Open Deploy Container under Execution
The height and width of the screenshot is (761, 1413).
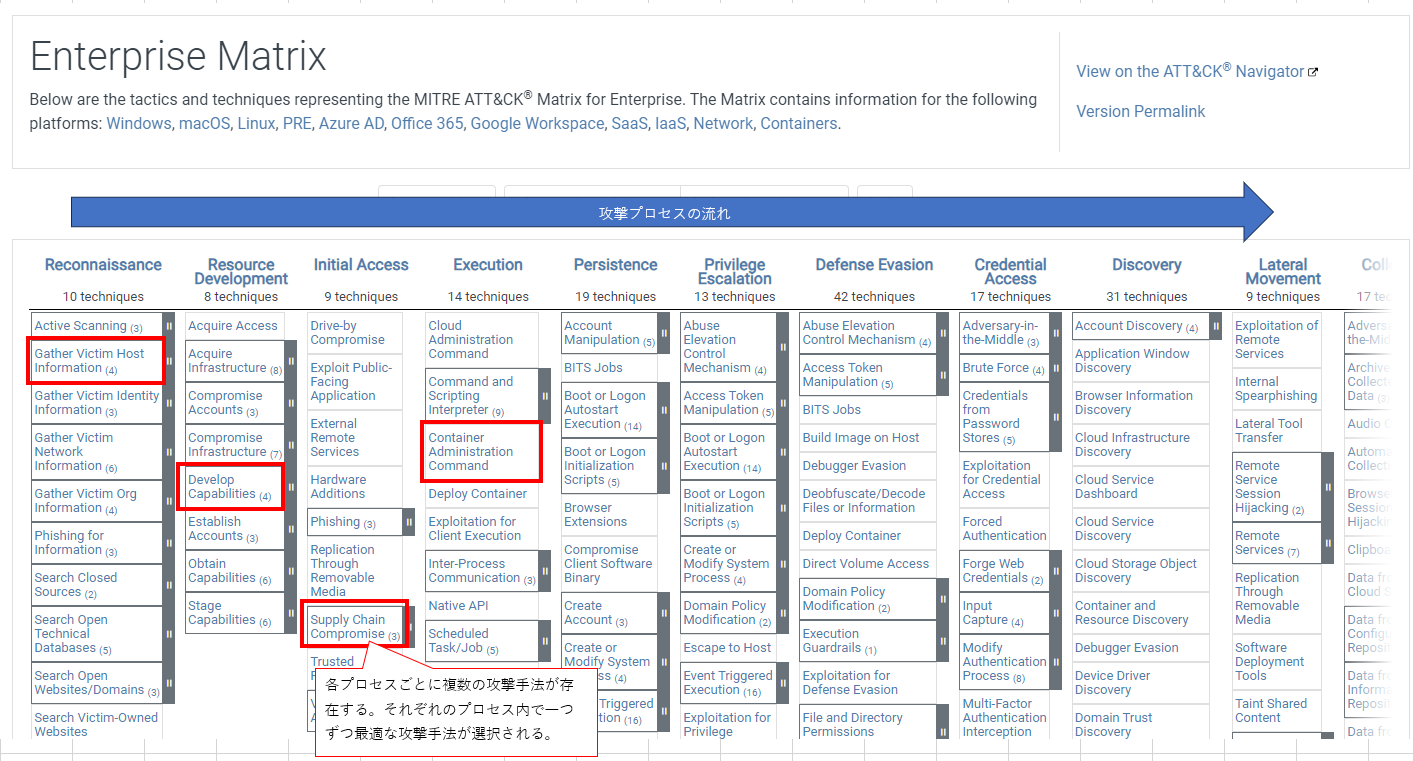(x=478, y=494)
